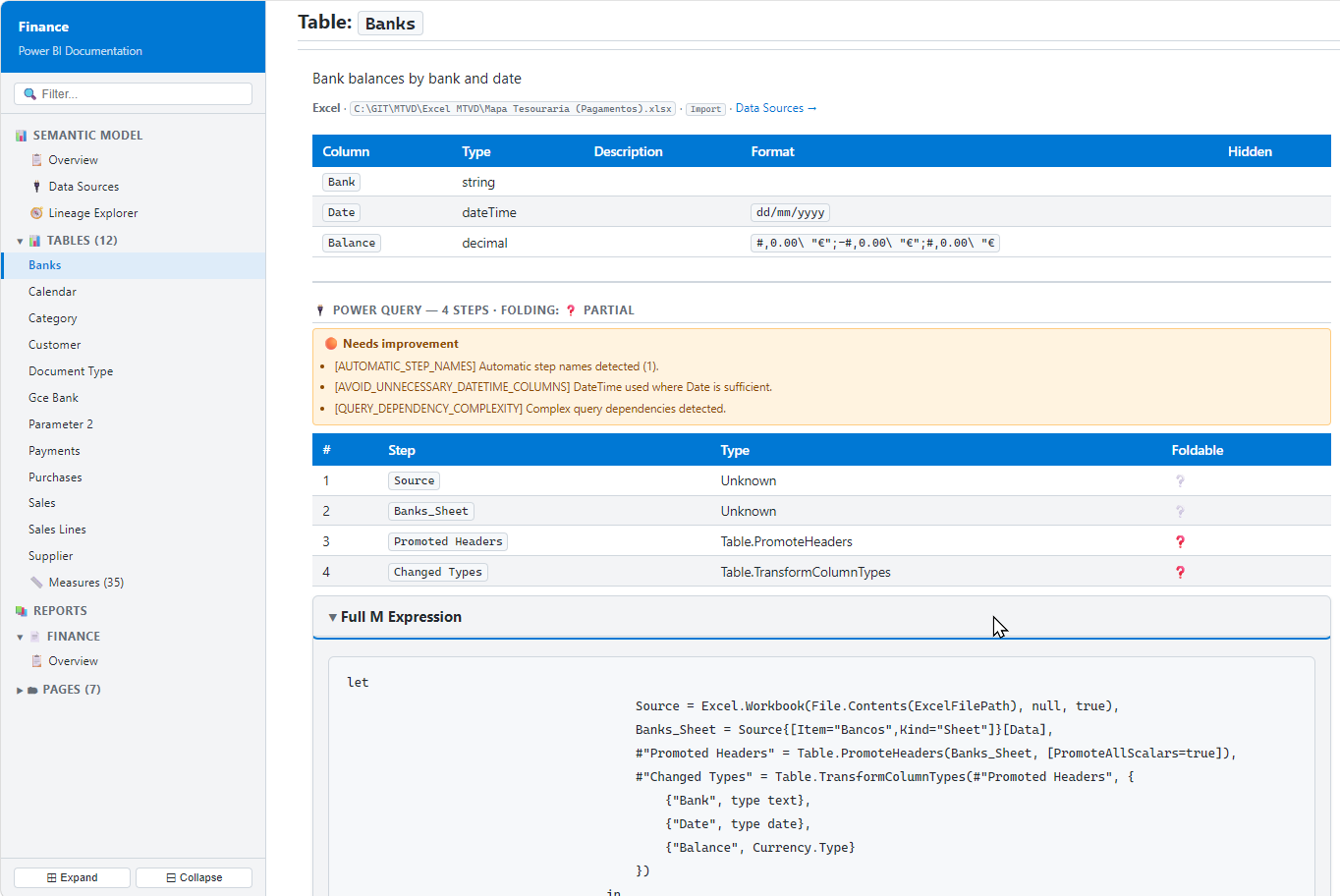Expand the Pages (7) tree node
Image resolution: width=1340 pixels, height=896 pixels.
20,690
